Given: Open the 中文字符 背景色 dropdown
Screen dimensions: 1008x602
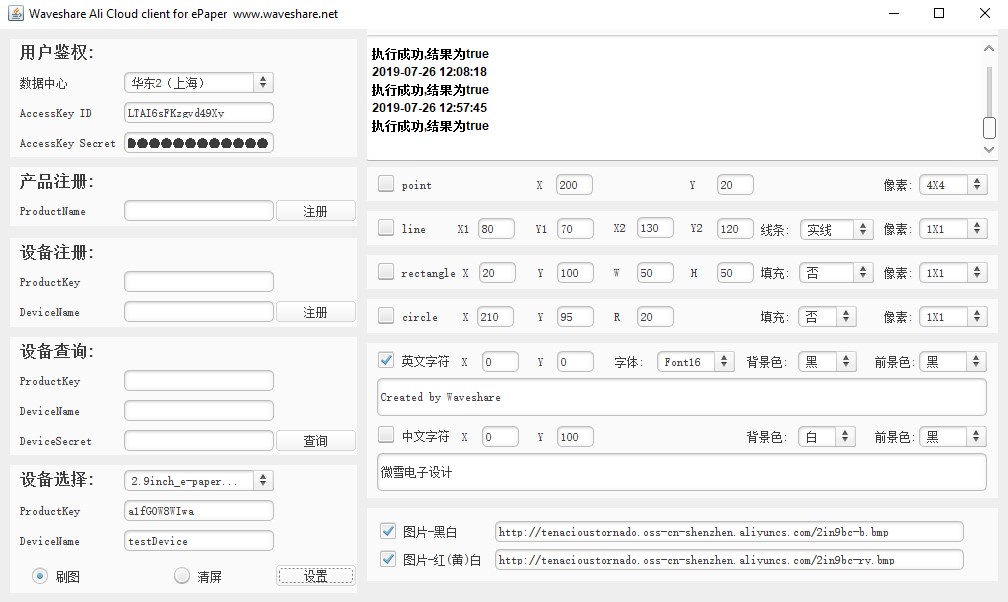Looking at the screenshot, I should click(827, 437).
